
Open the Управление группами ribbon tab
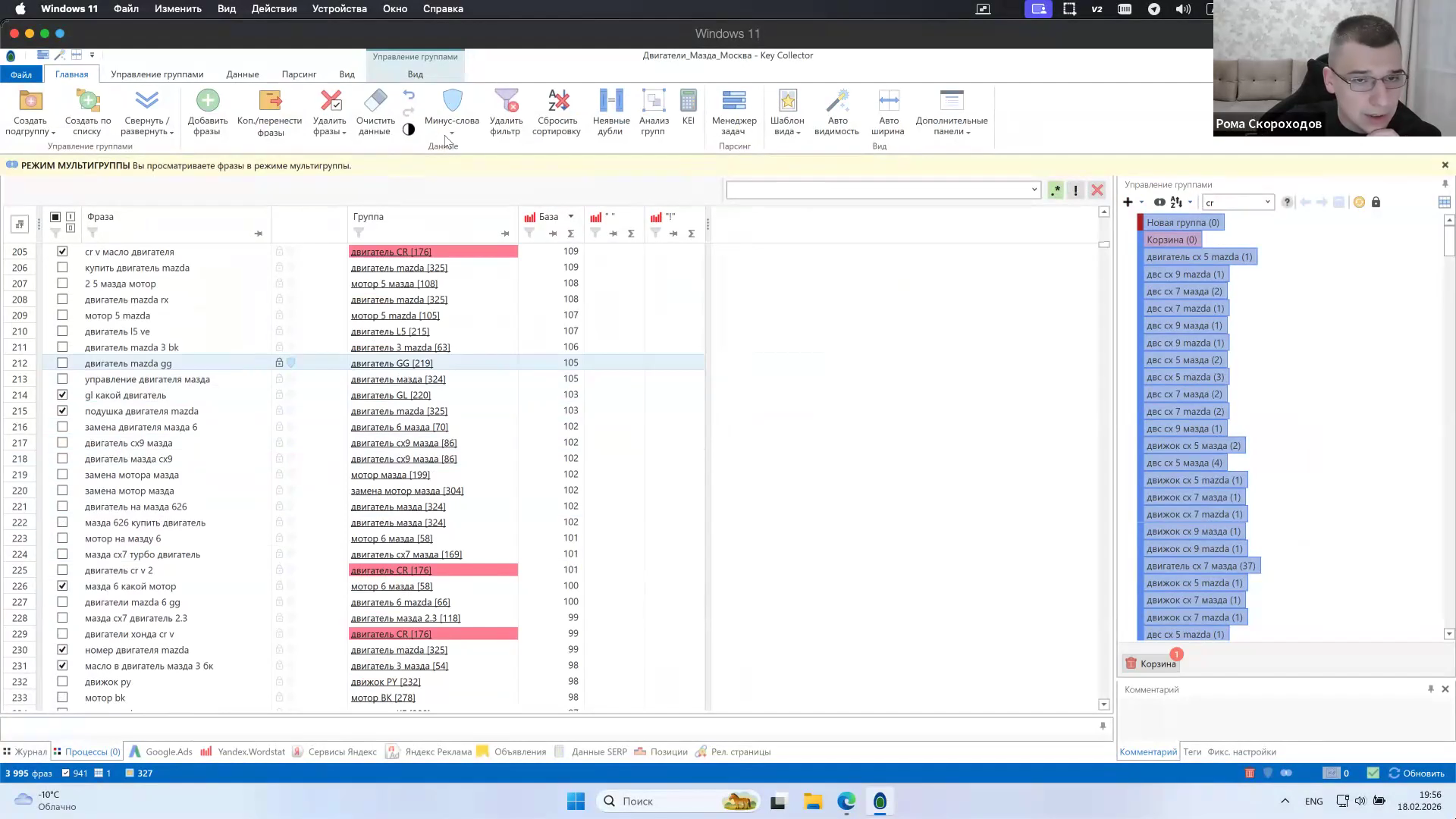[x=157, y=74]
